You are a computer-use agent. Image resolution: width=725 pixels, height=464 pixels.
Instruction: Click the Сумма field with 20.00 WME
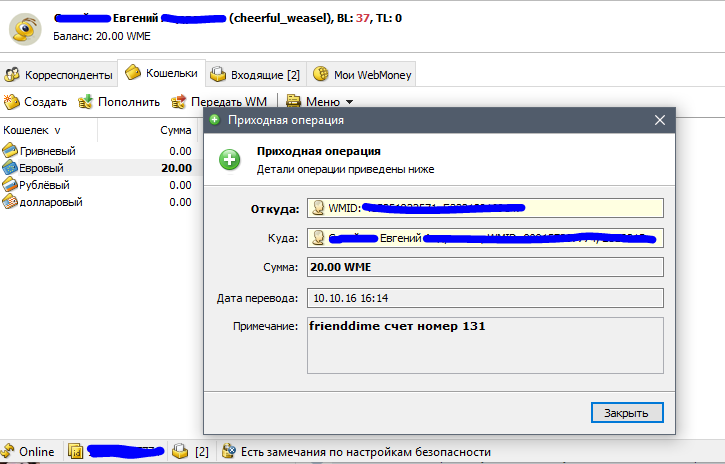[x=485, y=267]
